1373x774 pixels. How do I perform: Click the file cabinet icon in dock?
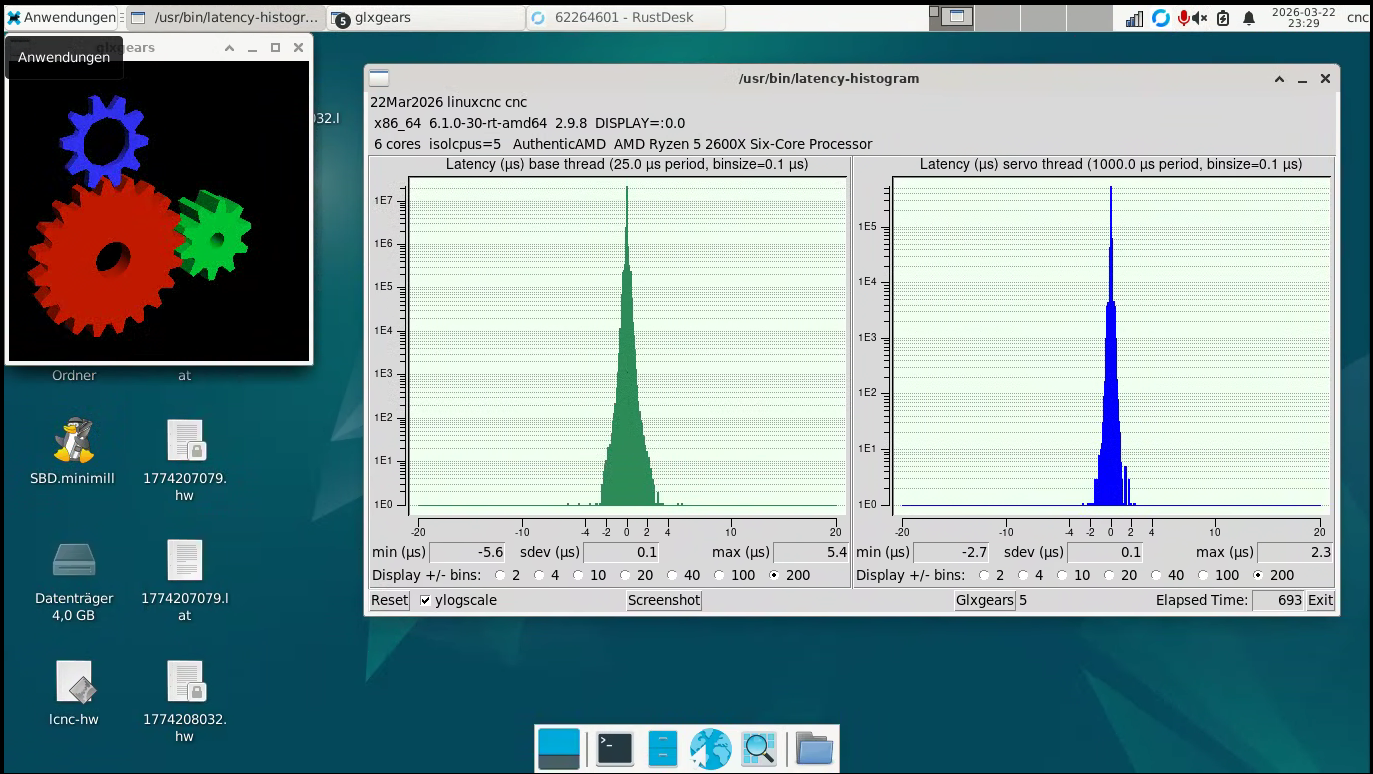pyautogui.click(x=662, y=748)
